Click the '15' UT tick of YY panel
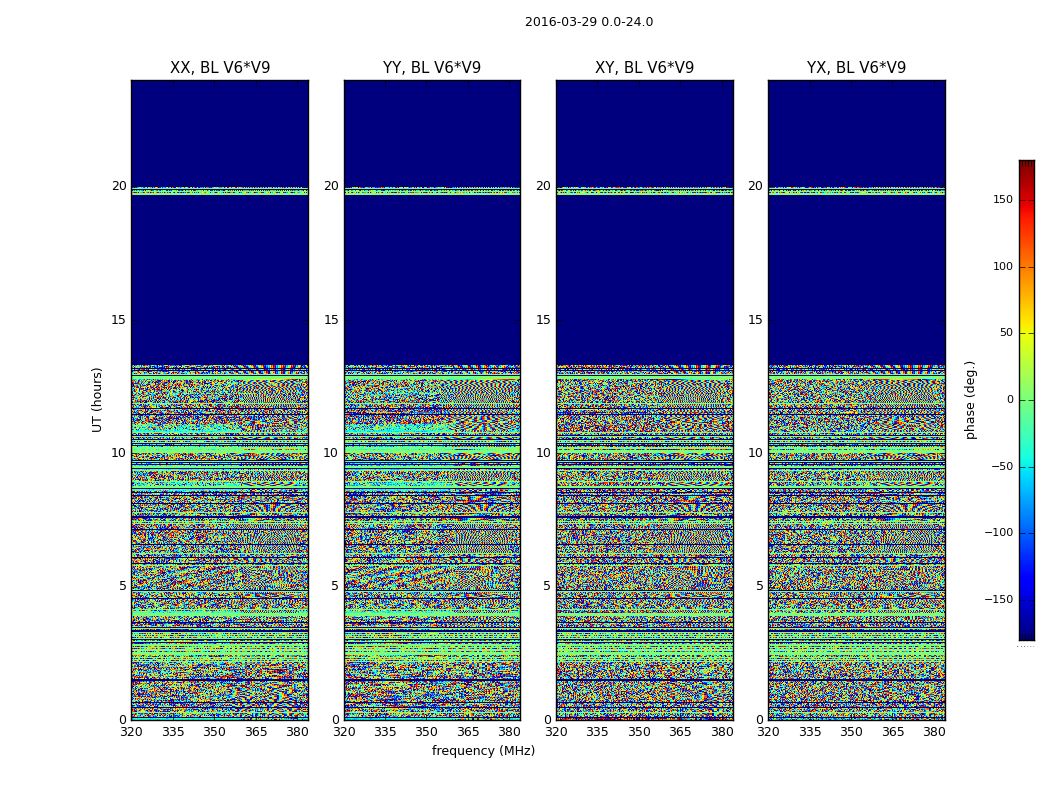The image size is (1050, 800). [x=331, y=320]
